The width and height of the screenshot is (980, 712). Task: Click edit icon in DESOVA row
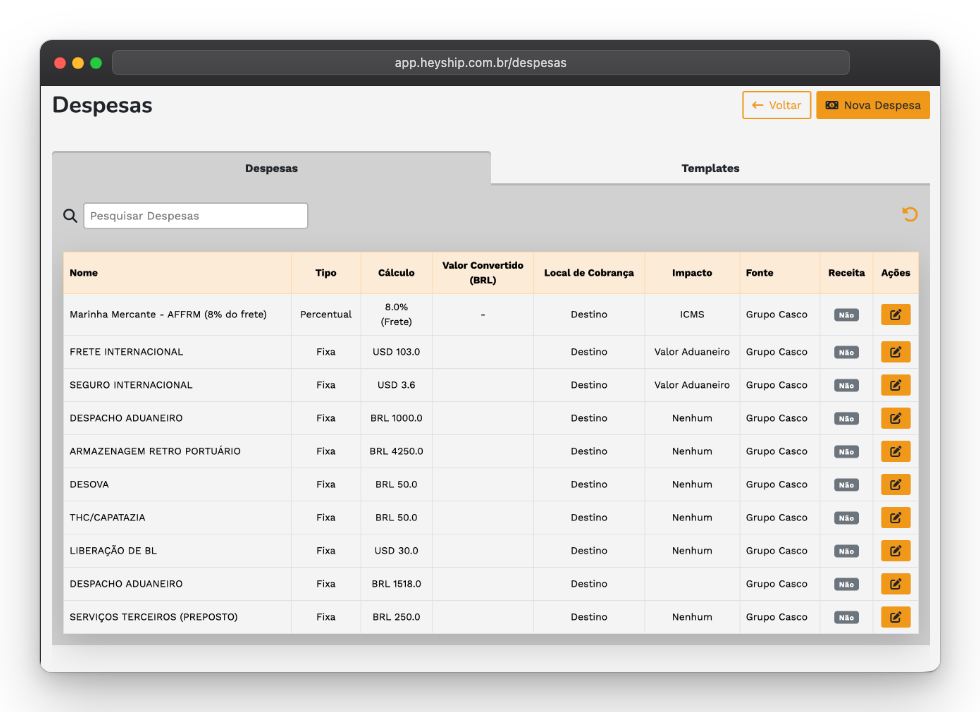point(895,484)
